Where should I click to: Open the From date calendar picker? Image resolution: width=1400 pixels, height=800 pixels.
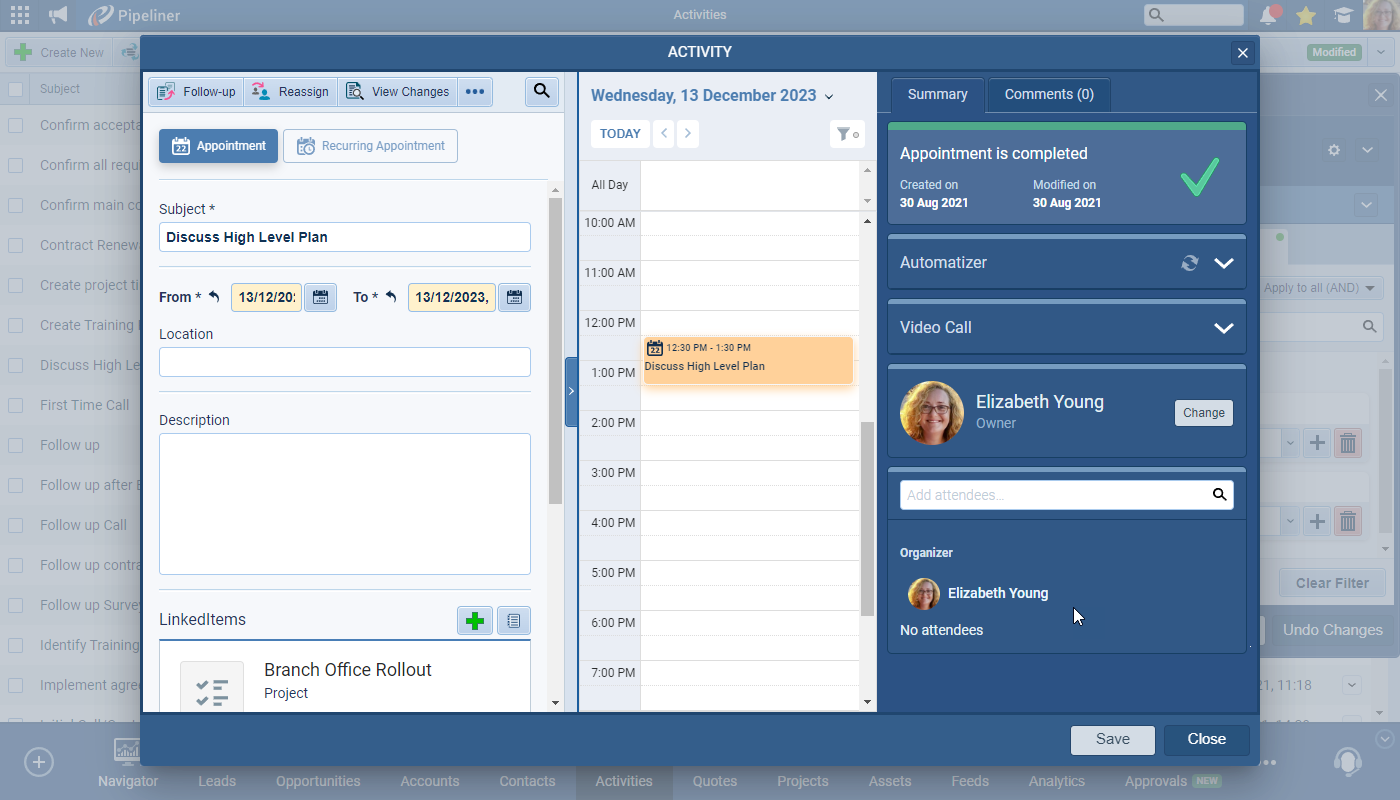point(320,297)
